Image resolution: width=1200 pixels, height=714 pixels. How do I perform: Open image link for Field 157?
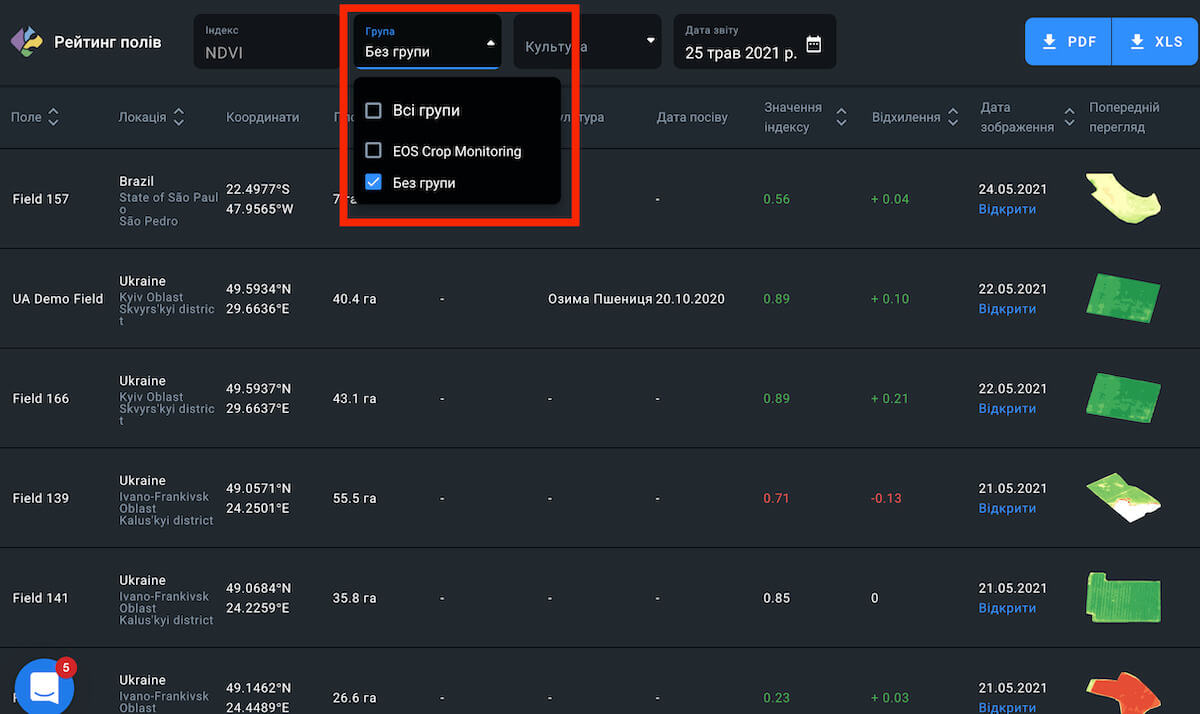(x=1007, y=210)
